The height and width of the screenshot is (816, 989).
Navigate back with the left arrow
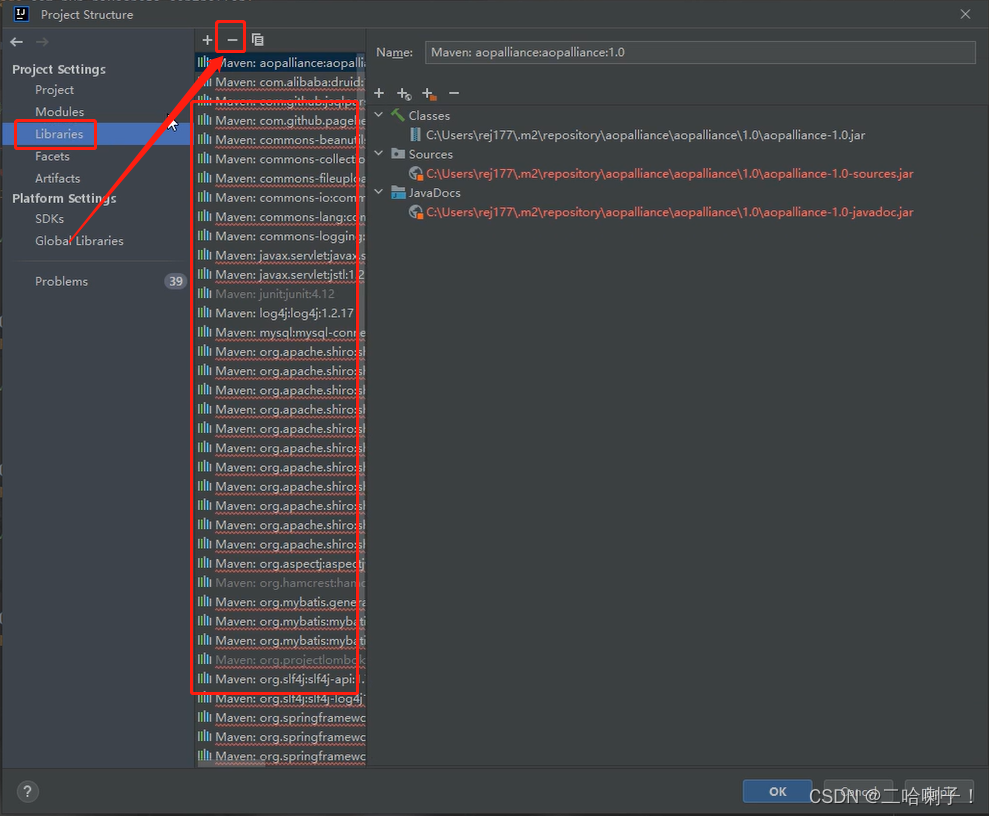16,42
